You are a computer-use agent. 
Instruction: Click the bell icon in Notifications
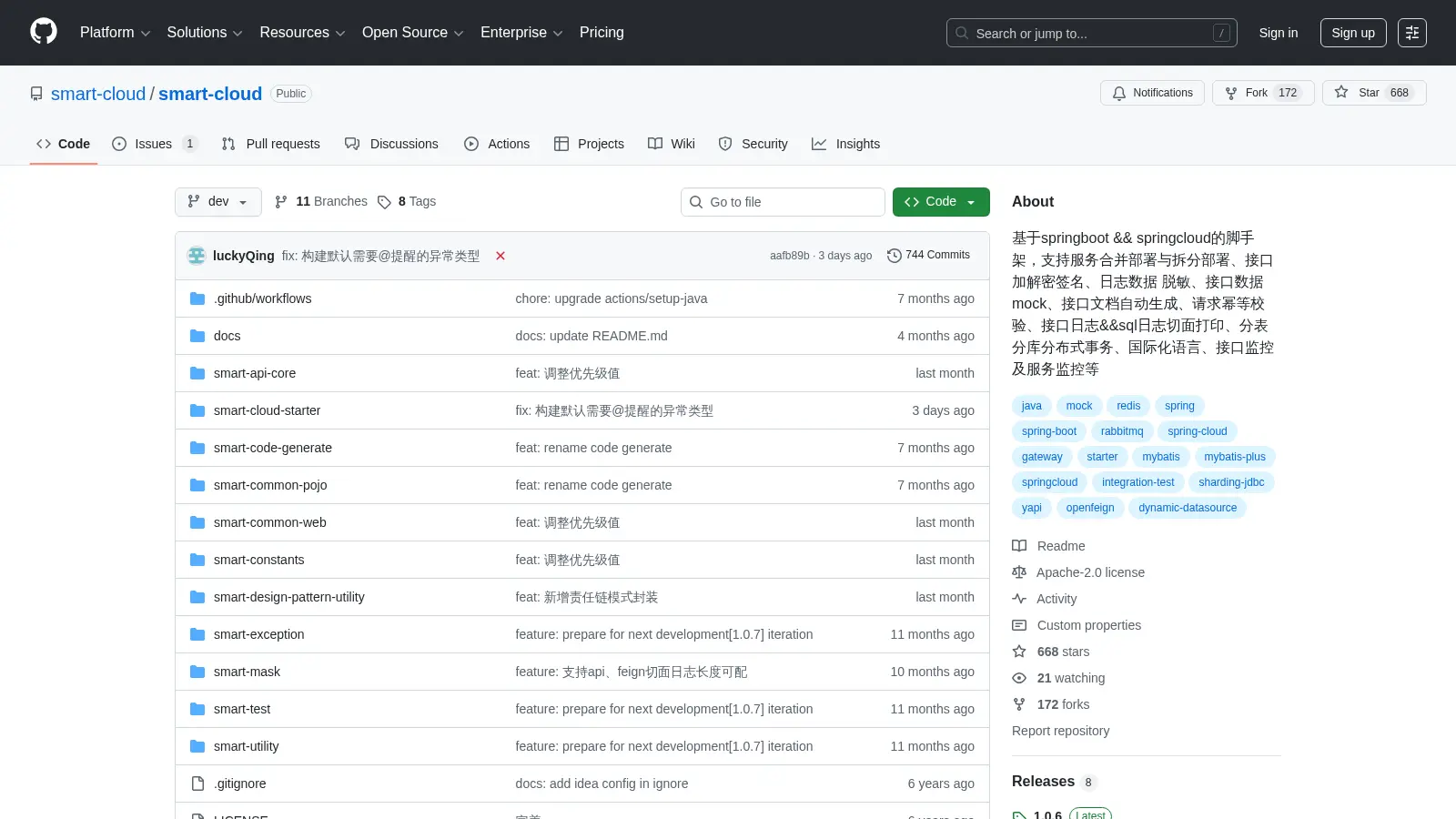[x=1119, y=93]
